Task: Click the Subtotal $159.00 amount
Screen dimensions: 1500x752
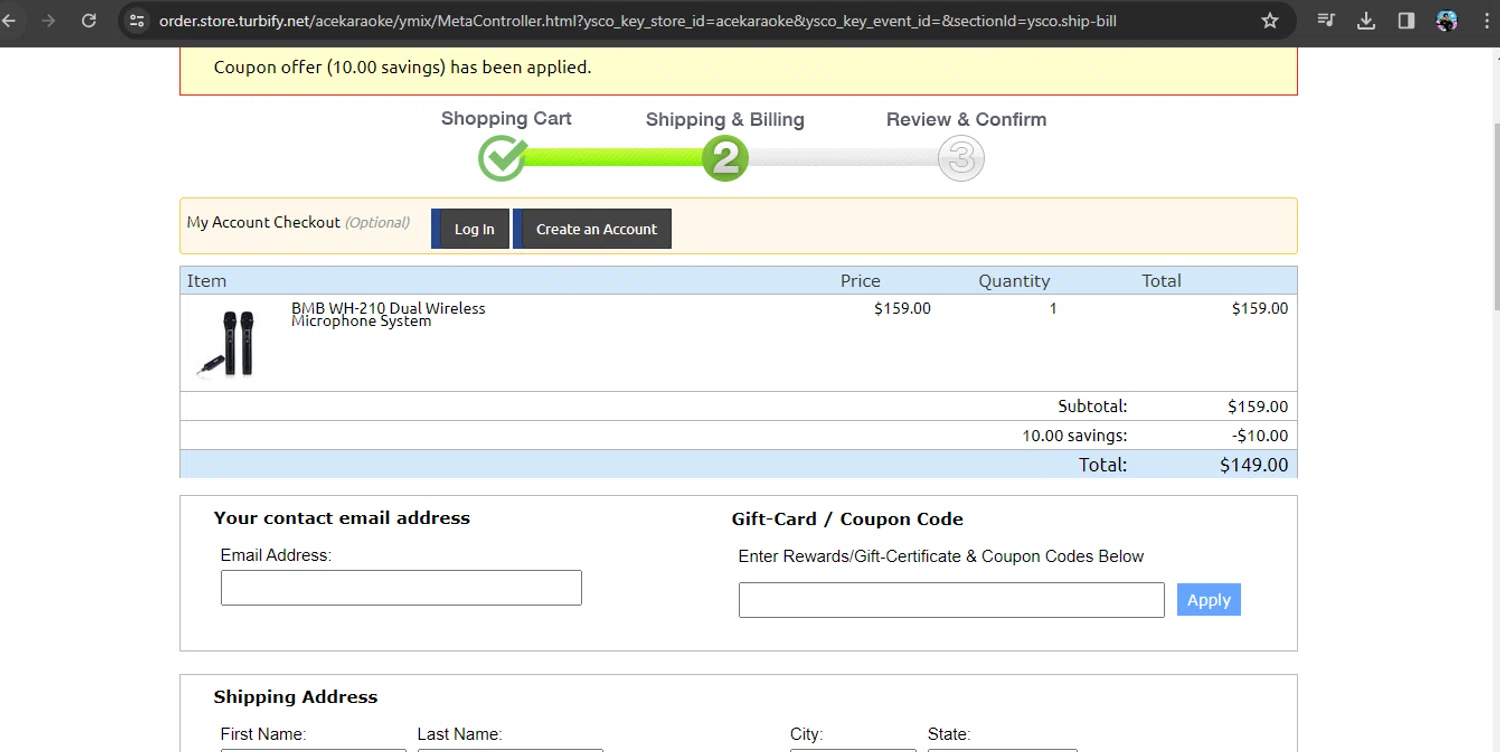Action: pyautogui.click(x=1258, y=406)
